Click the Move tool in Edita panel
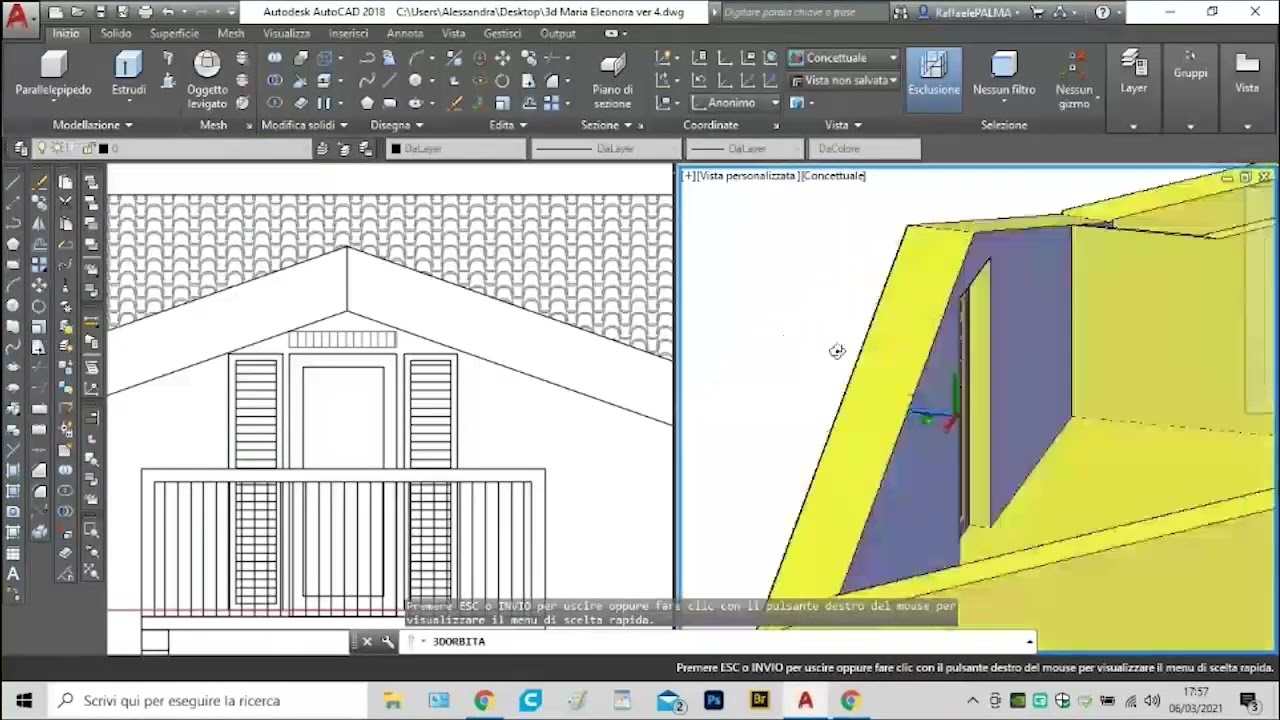Image resolution: width=1280 pixels, height=720 pixels. pyautogui.click(x=502, y=58)
